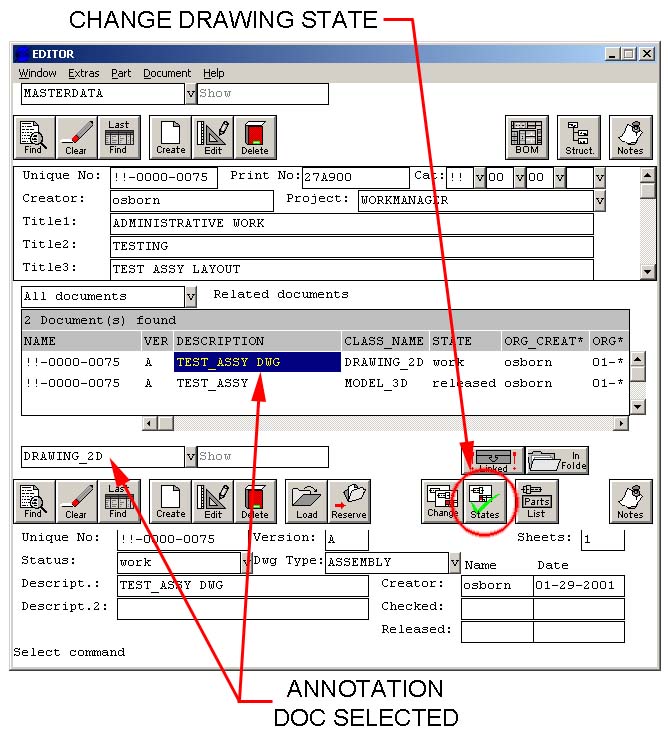Click the Parts List icon
The image size is (668, 731).
click(x=537, y=501)
